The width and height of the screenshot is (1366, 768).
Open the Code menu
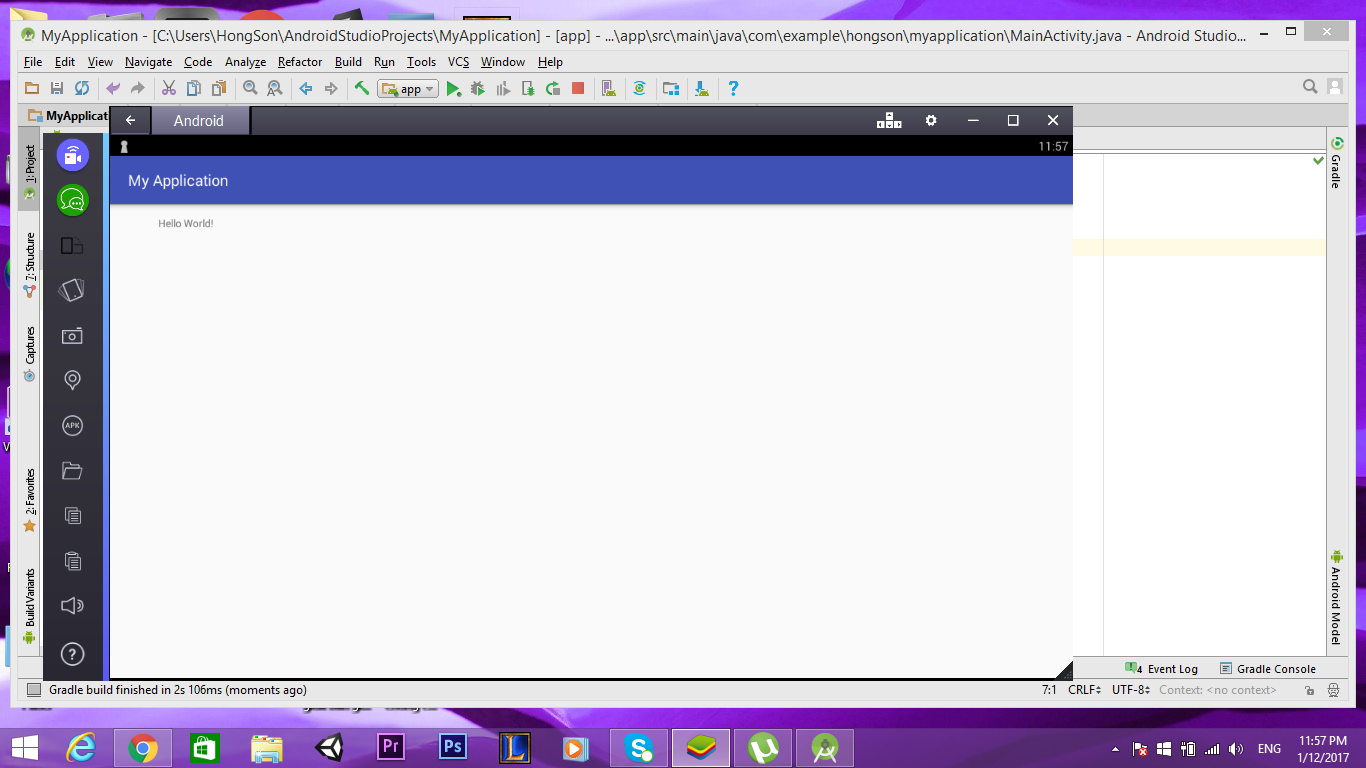[198, 62]
